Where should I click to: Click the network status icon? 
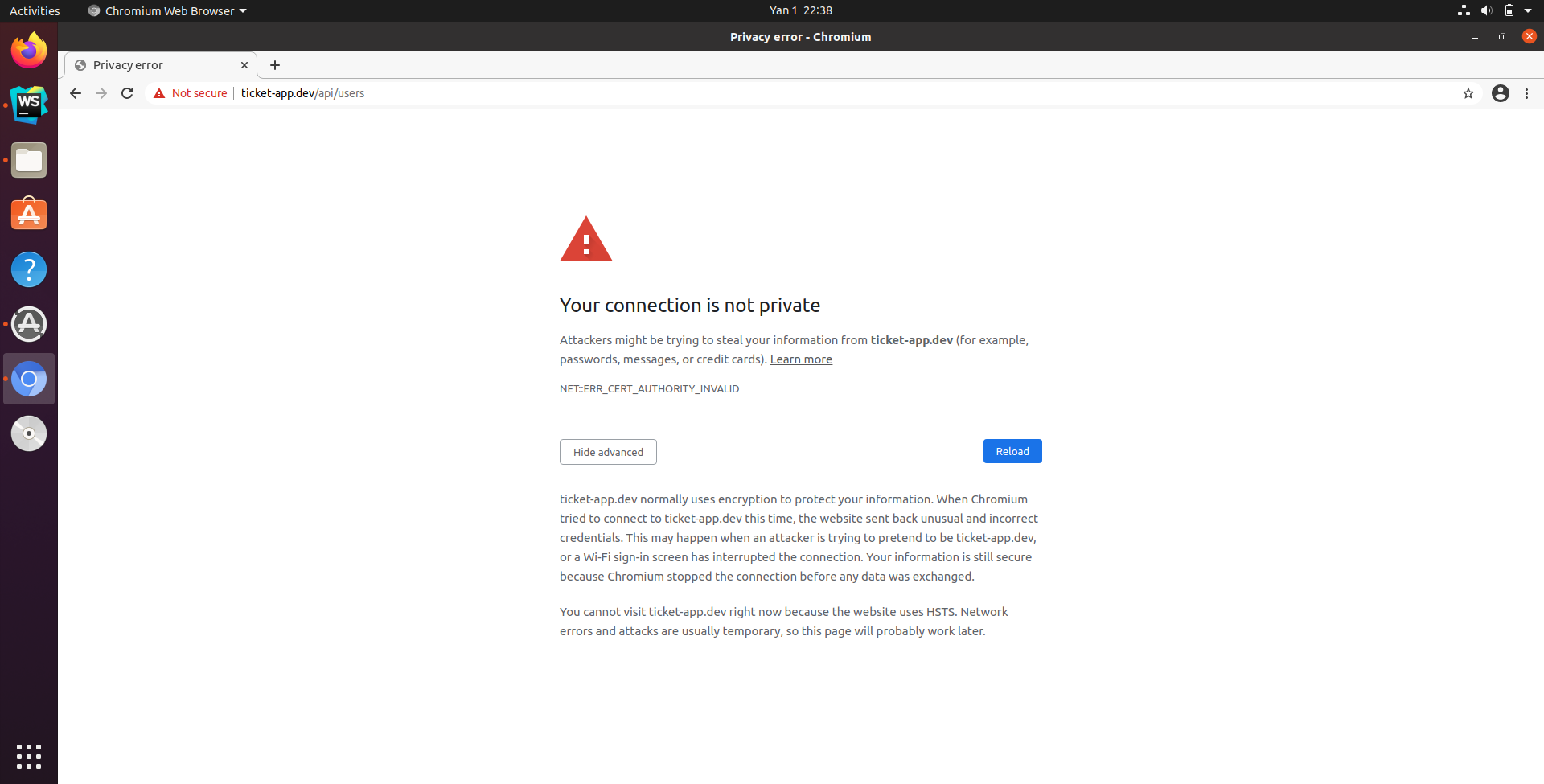coord(1464,10)
